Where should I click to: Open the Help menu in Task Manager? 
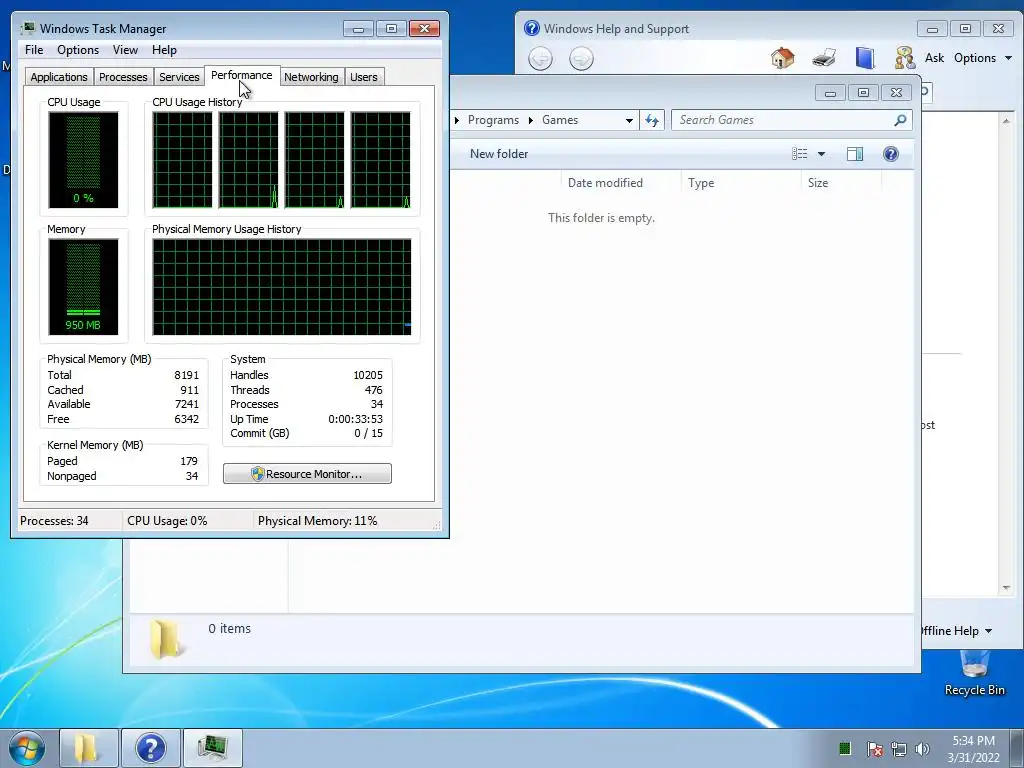164,50
